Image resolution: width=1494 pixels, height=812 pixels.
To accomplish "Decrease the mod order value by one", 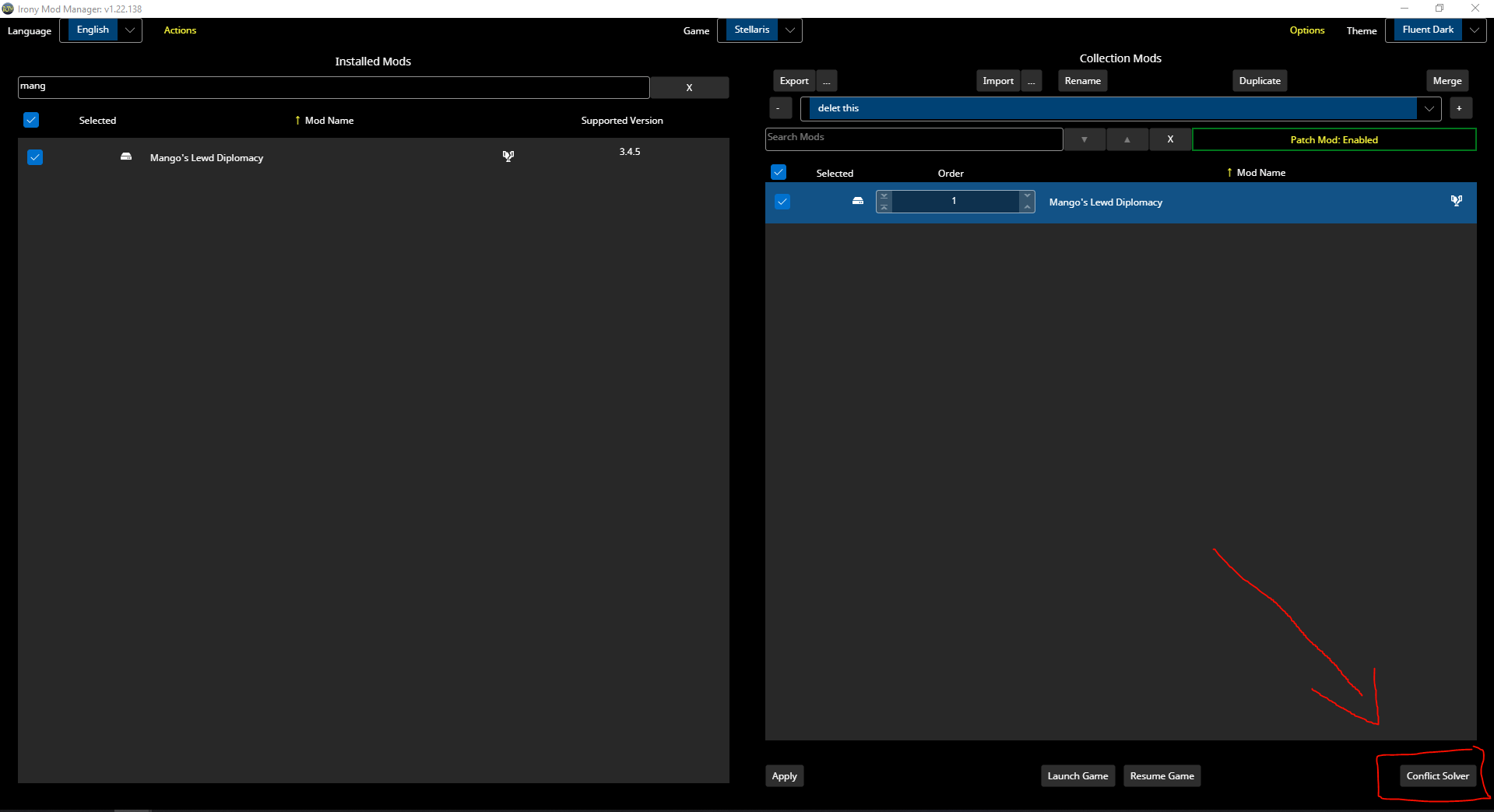I will 1027,207.
